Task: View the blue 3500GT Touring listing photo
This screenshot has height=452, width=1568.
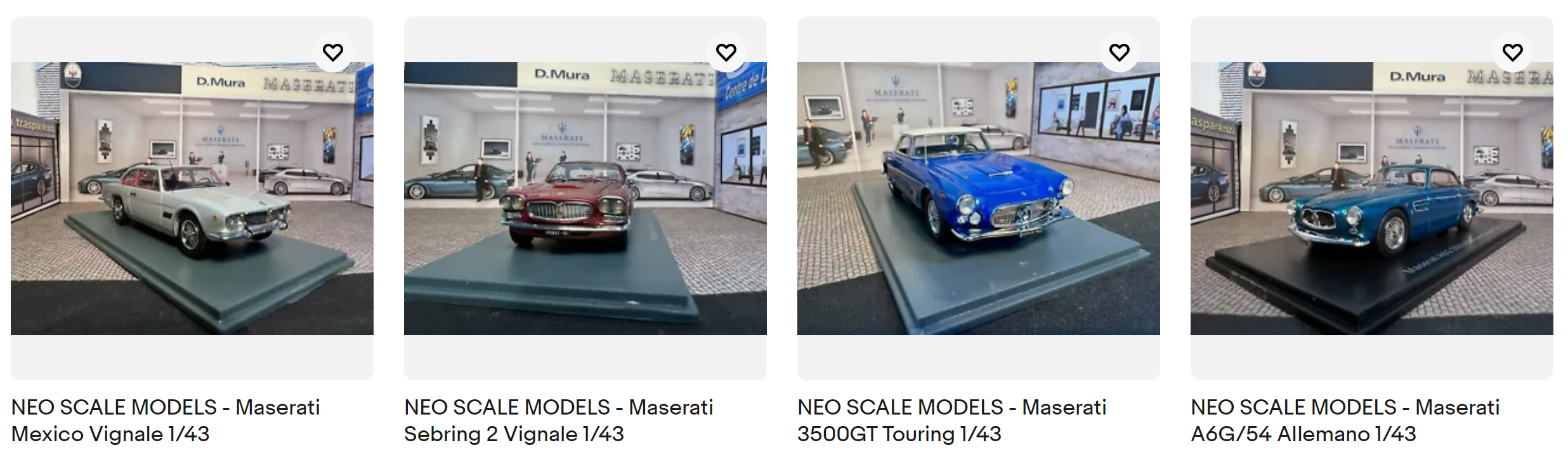Action: 979,199
